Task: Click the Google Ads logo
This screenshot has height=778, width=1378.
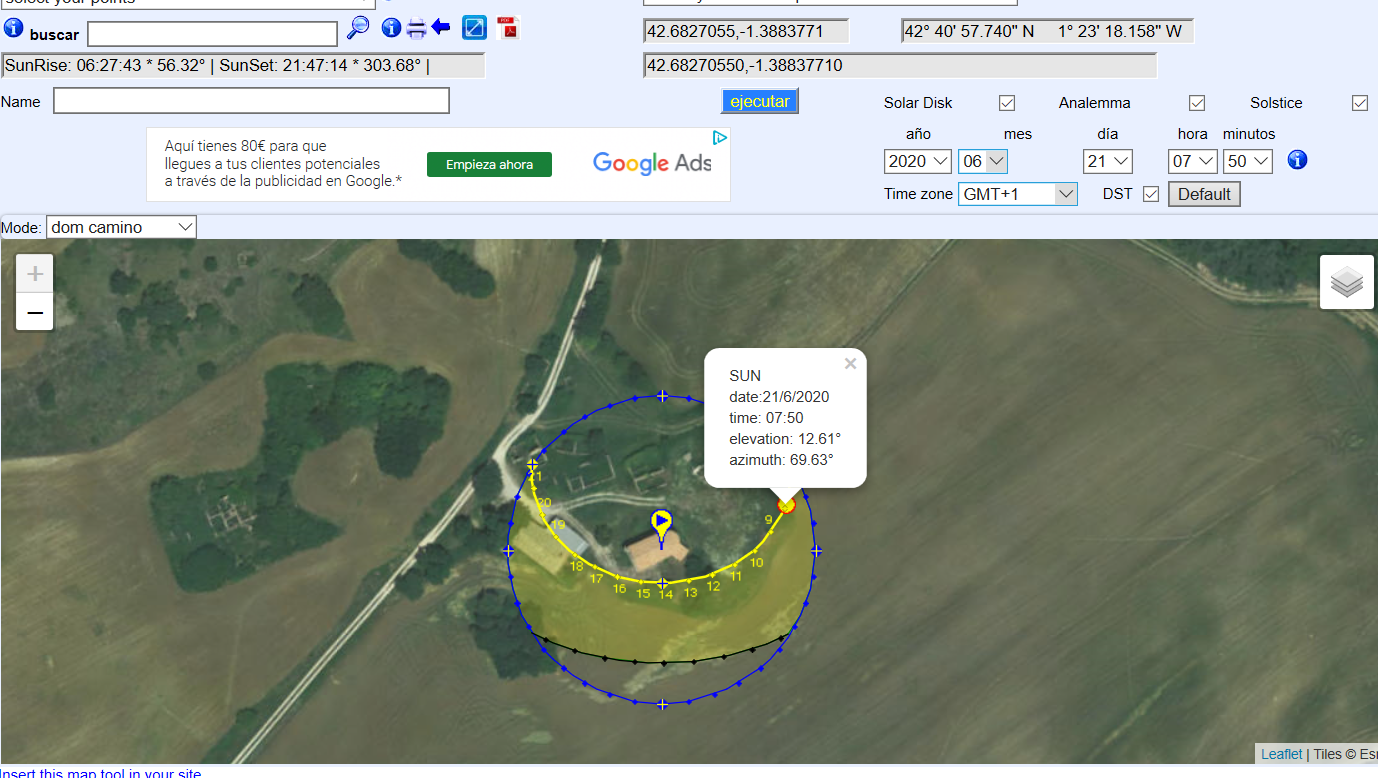Action: click(652, 163)
